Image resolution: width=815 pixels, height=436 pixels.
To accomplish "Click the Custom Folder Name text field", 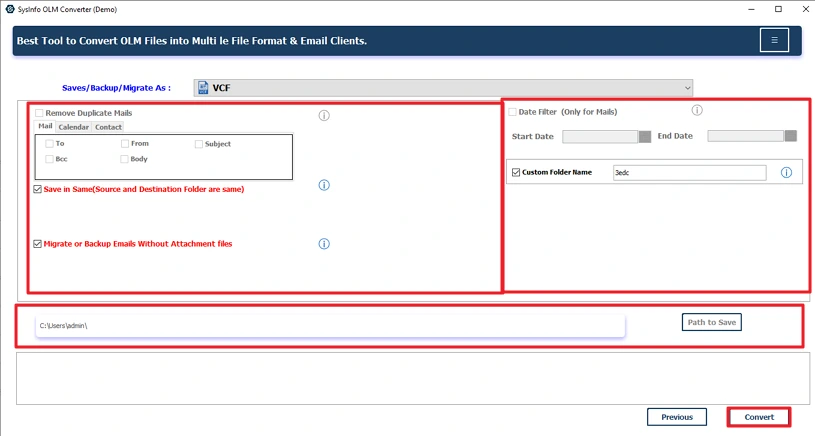I will pos(689,173).
